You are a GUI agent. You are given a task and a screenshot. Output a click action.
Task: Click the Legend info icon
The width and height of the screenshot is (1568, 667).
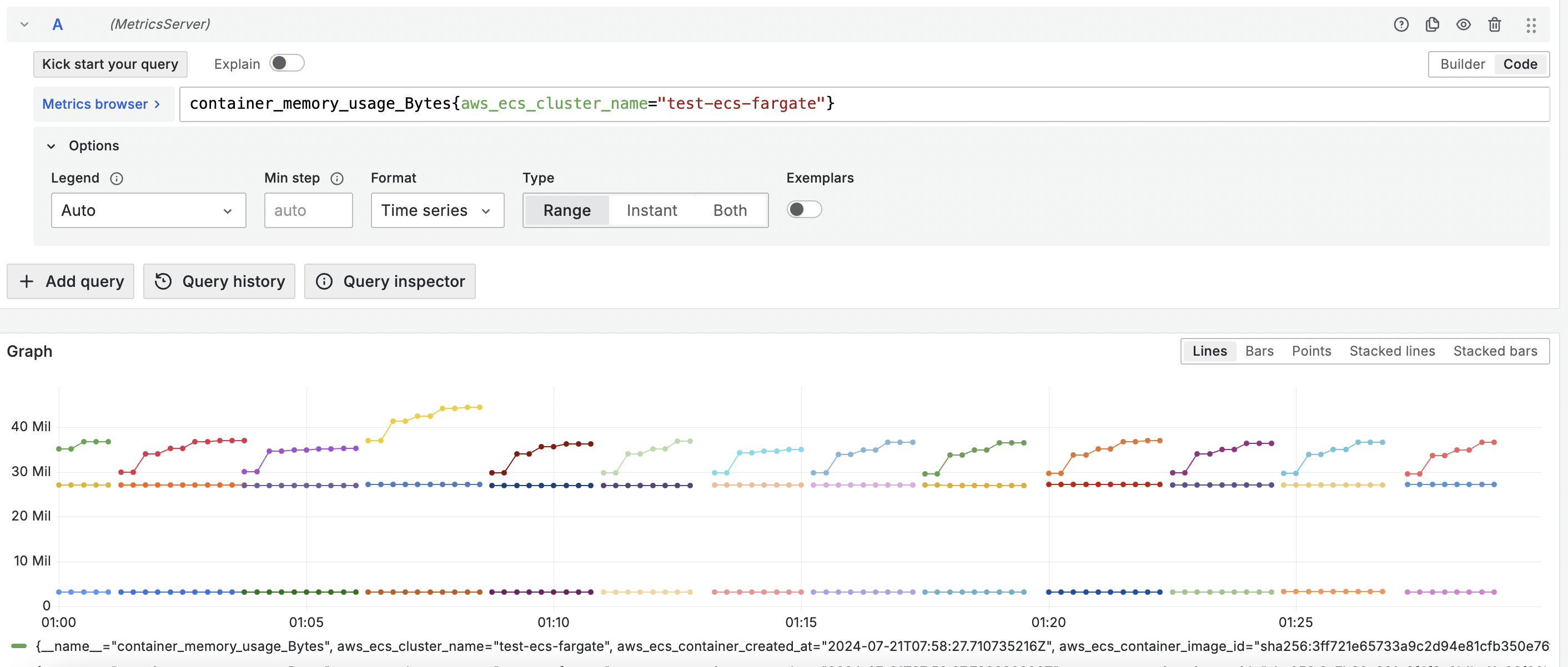[116, 178]
